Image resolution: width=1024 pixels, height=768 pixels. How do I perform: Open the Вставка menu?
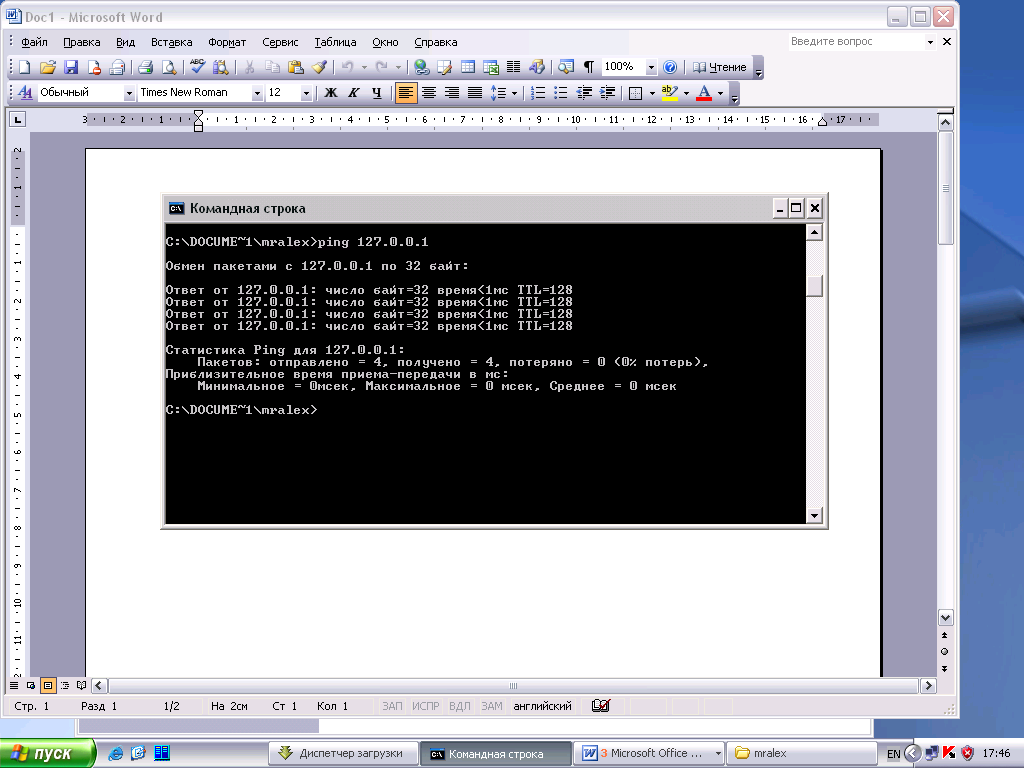pos(171,42)
